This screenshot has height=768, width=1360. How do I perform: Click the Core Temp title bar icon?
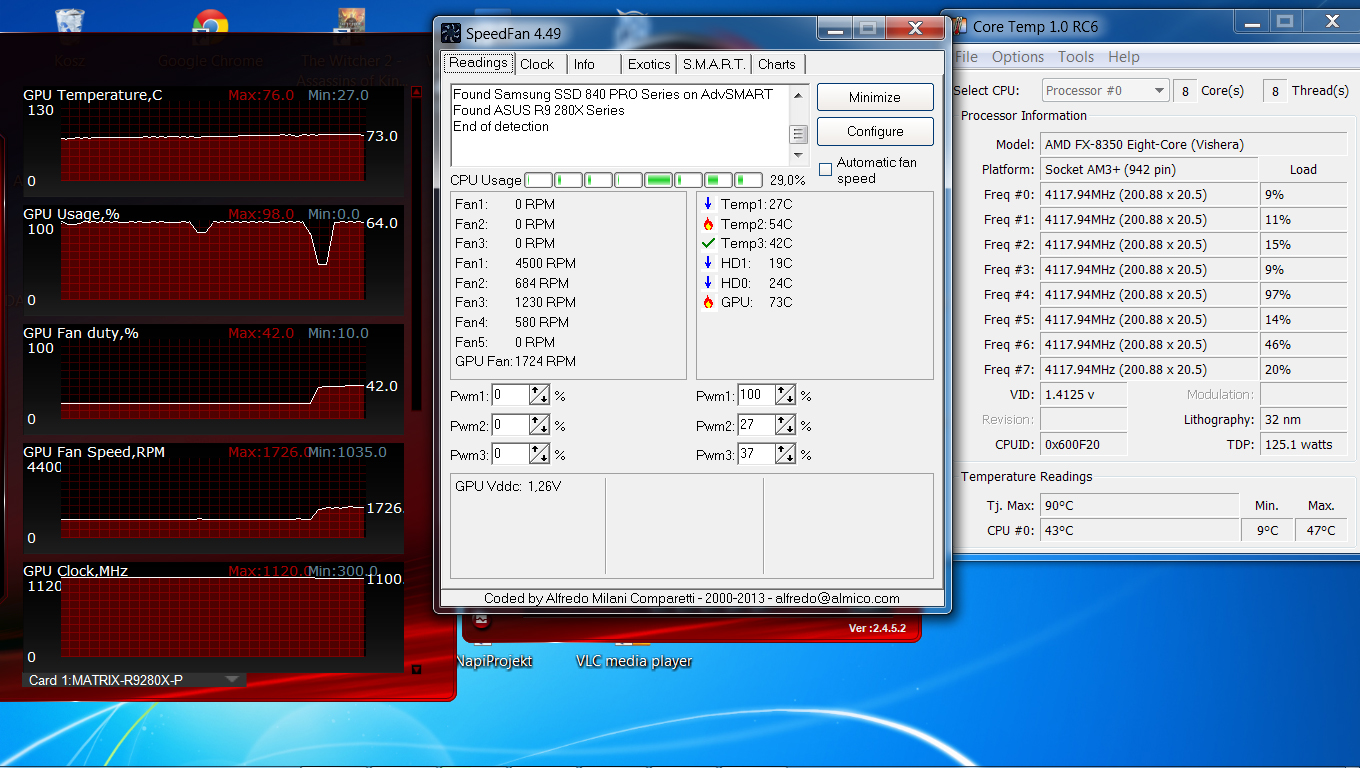click(x=960, y=26)
